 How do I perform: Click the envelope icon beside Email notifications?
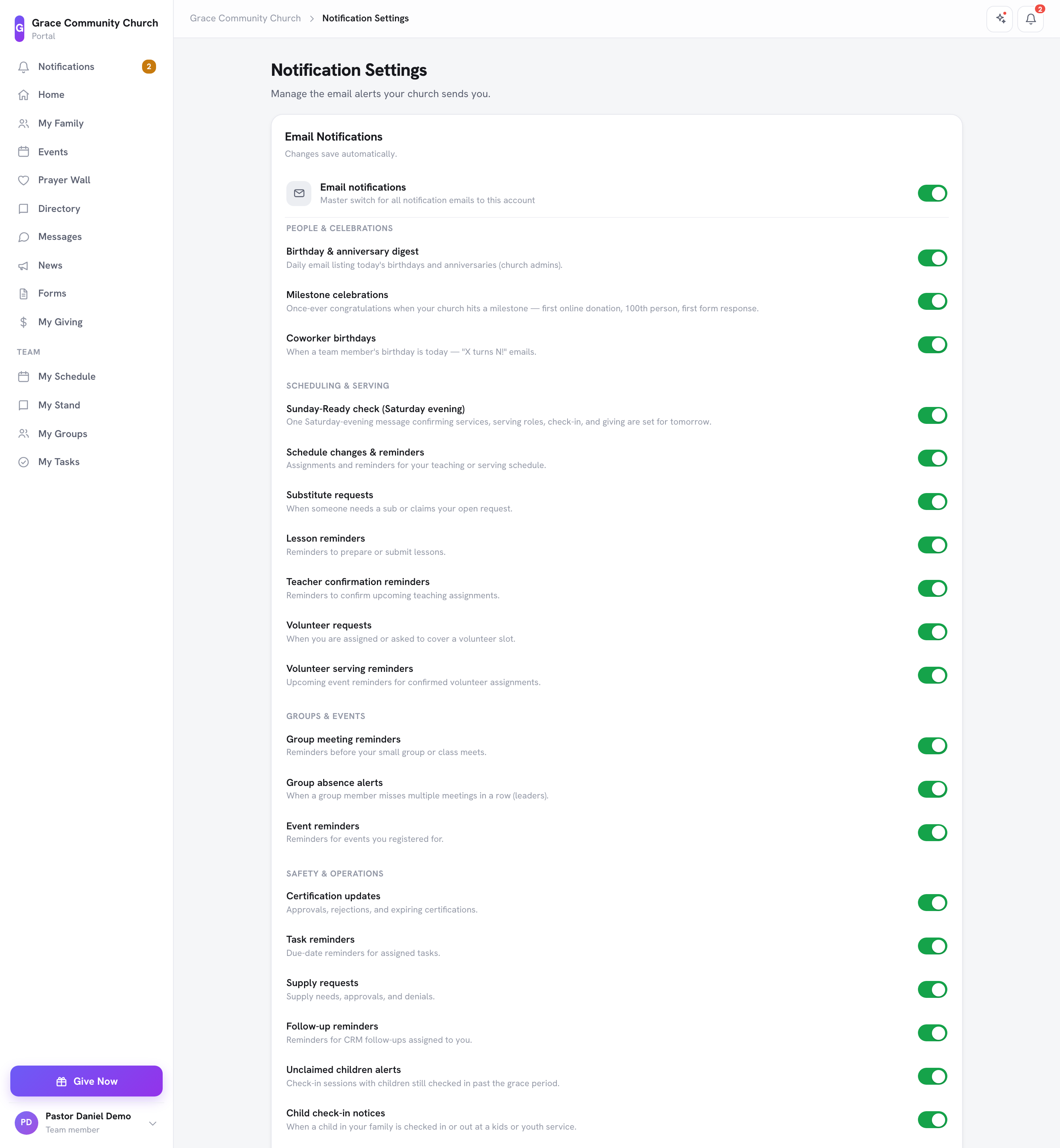click(x=299, y=193)
